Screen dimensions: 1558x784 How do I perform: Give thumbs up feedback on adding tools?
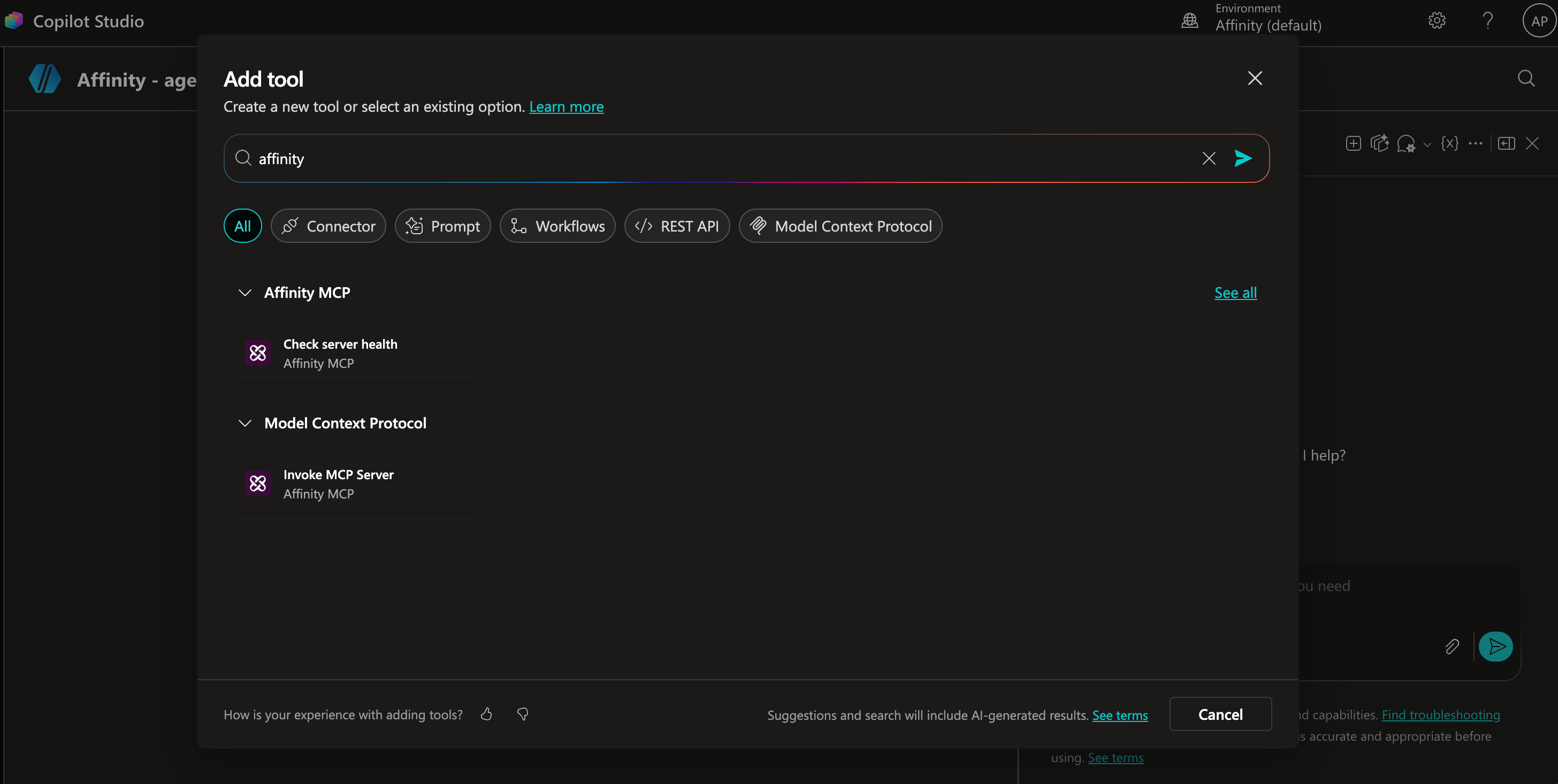[x=486, y=714]
